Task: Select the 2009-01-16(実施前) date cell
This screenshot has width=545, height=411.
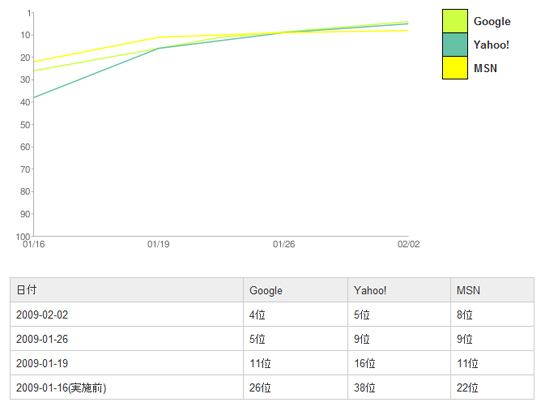Action: click(x=127, y=387)
